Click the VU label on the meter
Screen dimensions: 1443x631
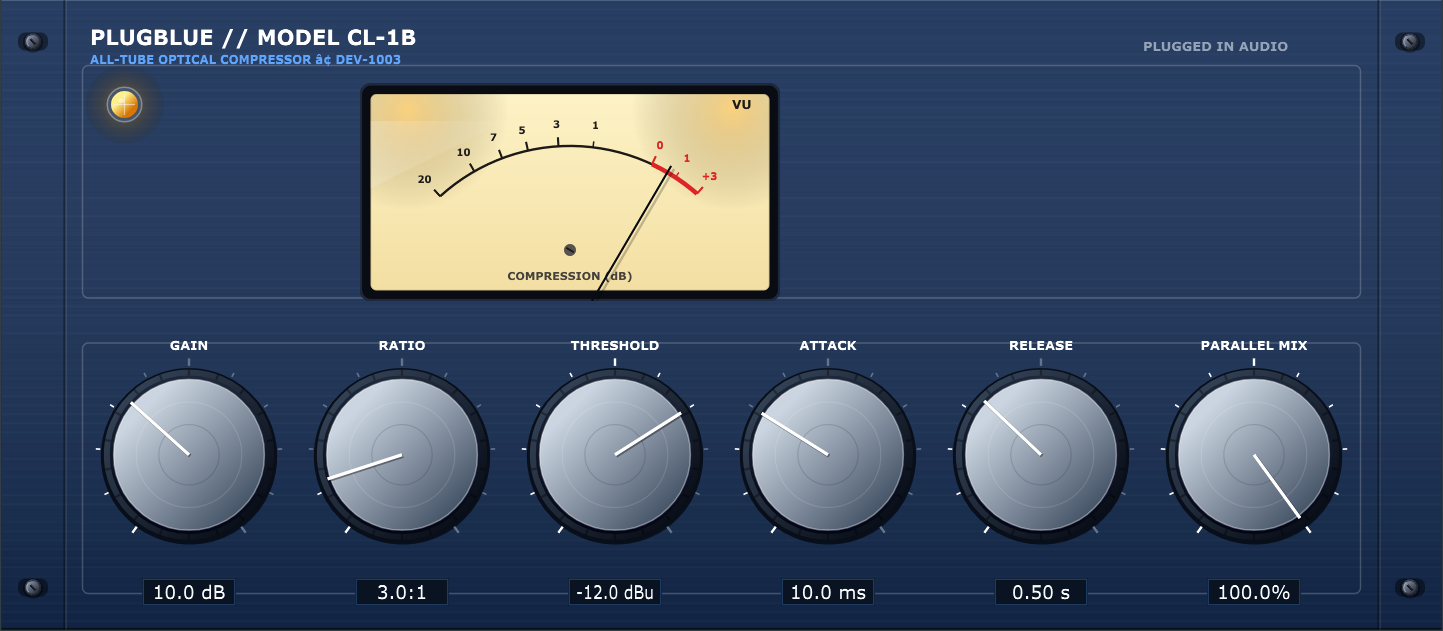(x=742, y=104)
